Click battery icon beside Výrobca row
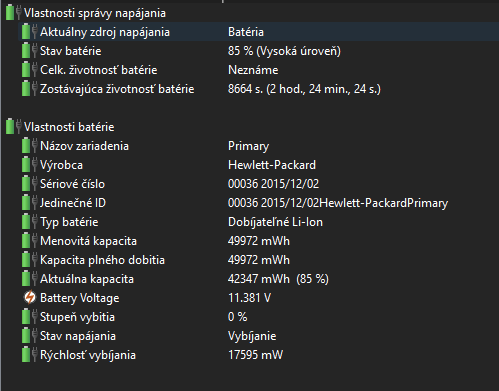Image resolution: width=499 pixels, height=391 pixels. point(29,165)
